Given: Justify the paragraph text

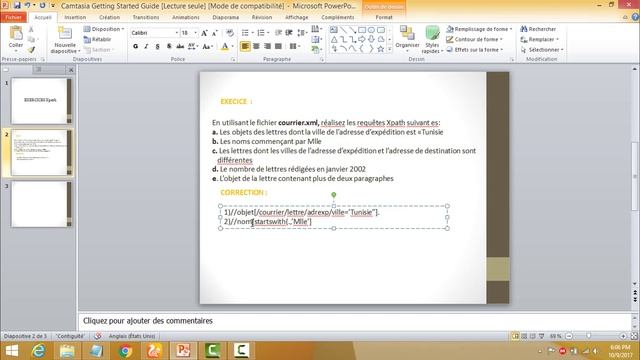Looking at the screenshot, I should coord(278,46).
